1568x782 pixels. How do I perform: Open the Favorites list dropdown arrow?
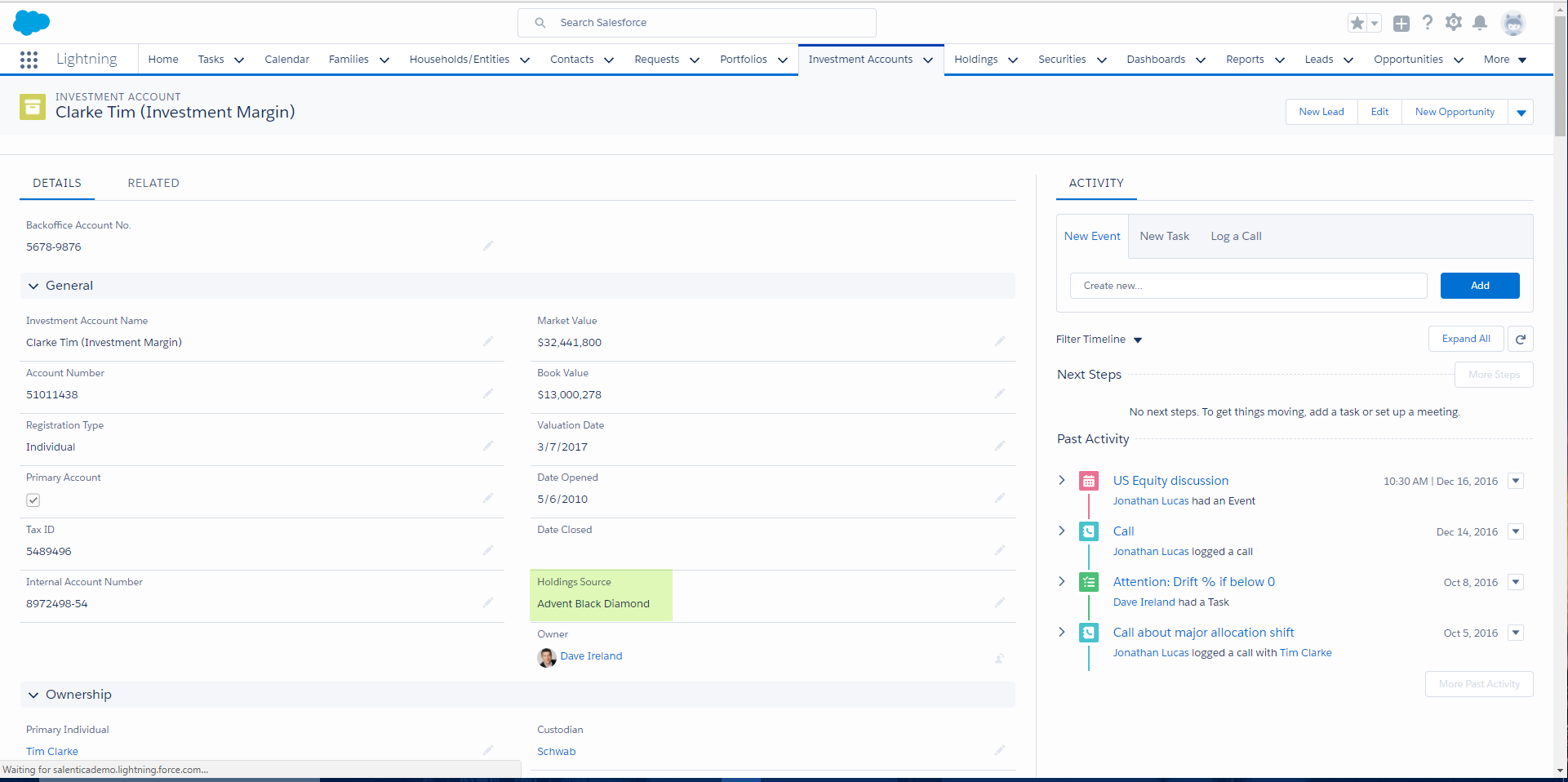tap(1375, 24)
